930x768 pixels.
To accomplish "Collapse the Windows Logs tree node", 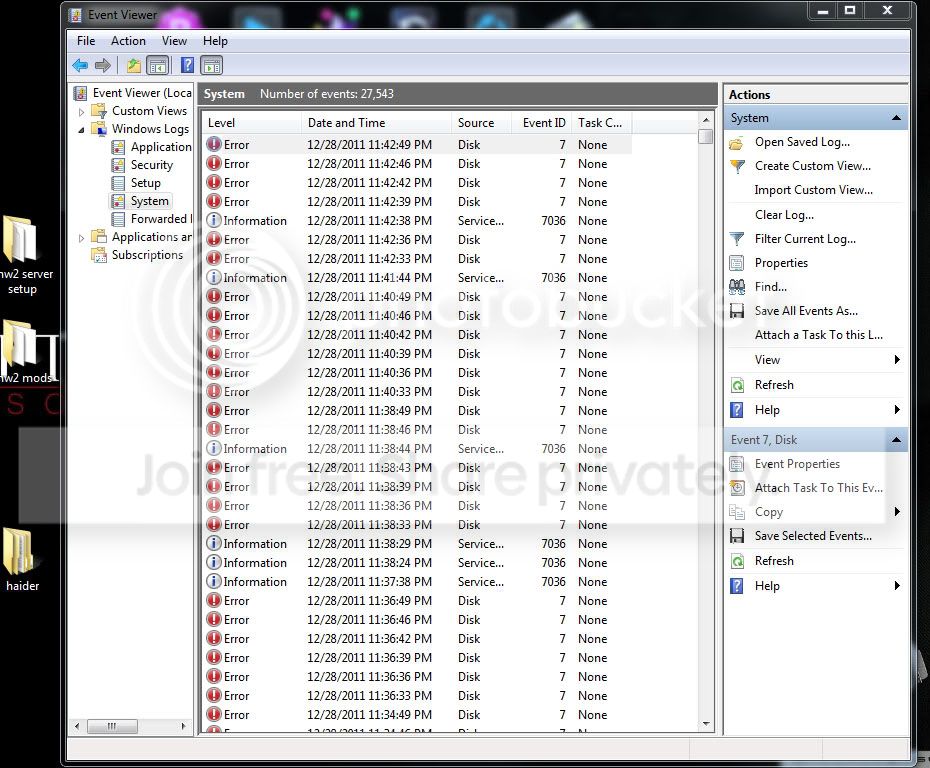I will point(81,129).
